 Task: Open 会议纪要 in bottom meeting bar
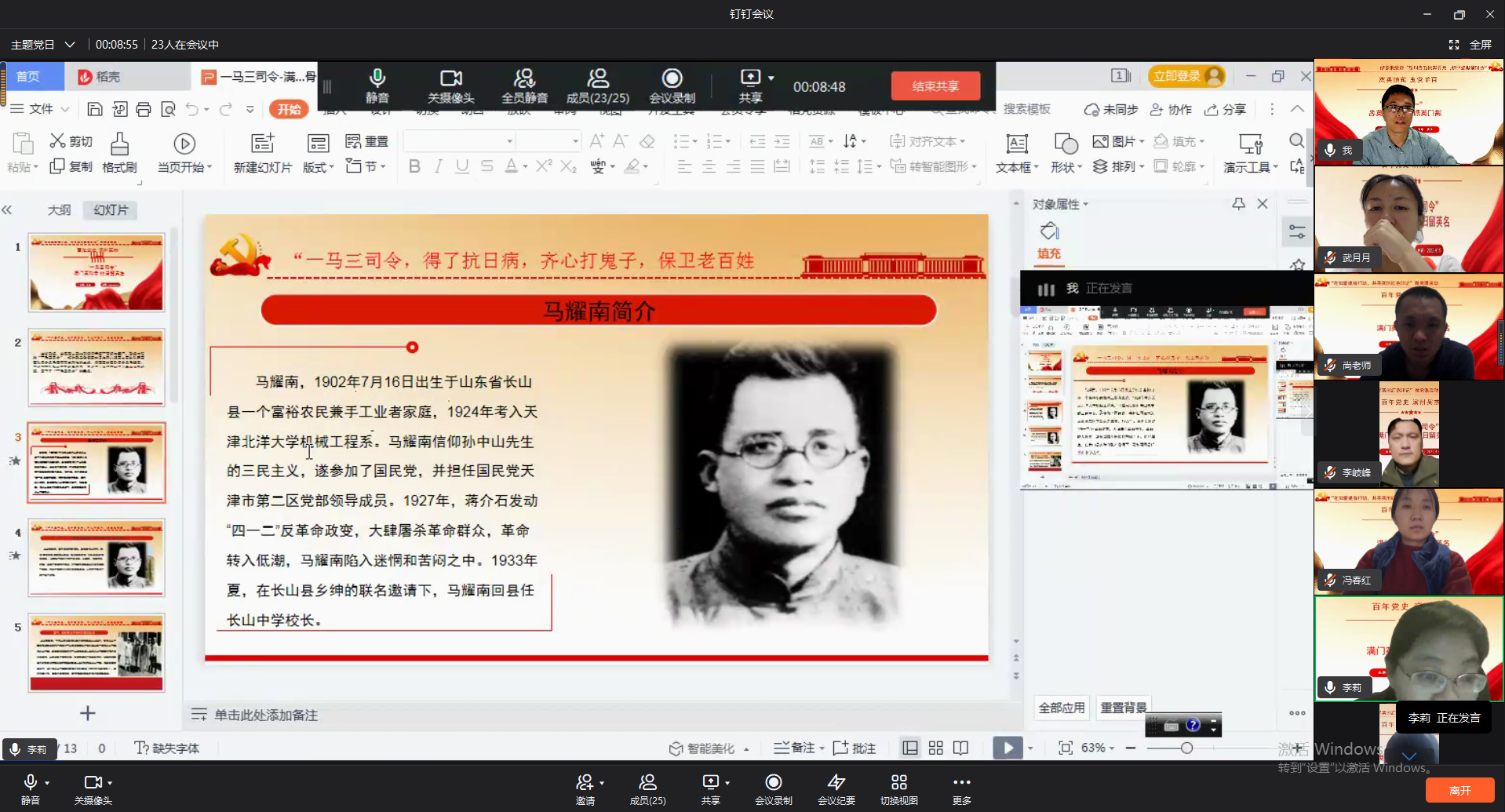coord(836,789)
